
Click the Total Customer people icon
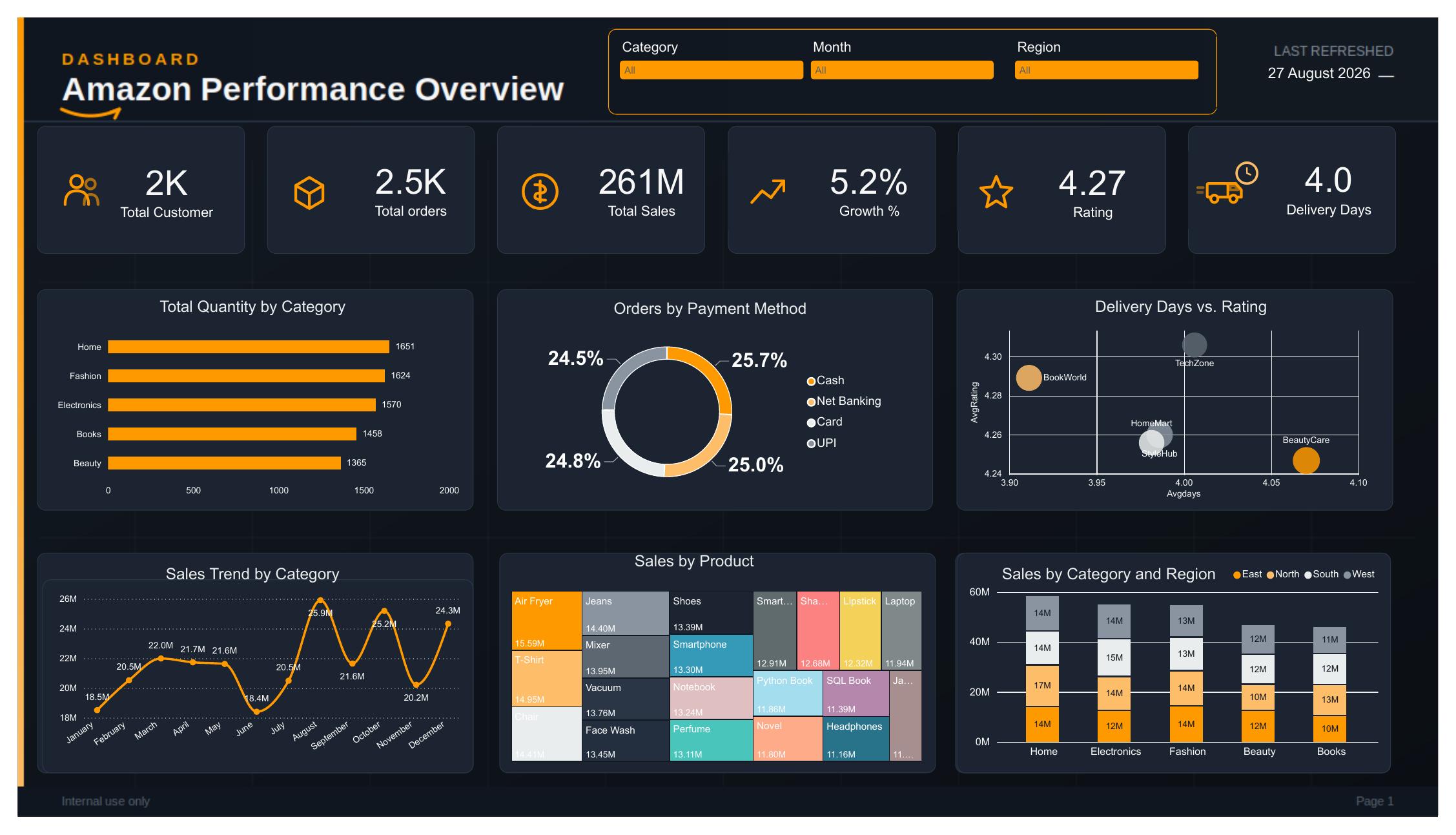click(81, 191)
